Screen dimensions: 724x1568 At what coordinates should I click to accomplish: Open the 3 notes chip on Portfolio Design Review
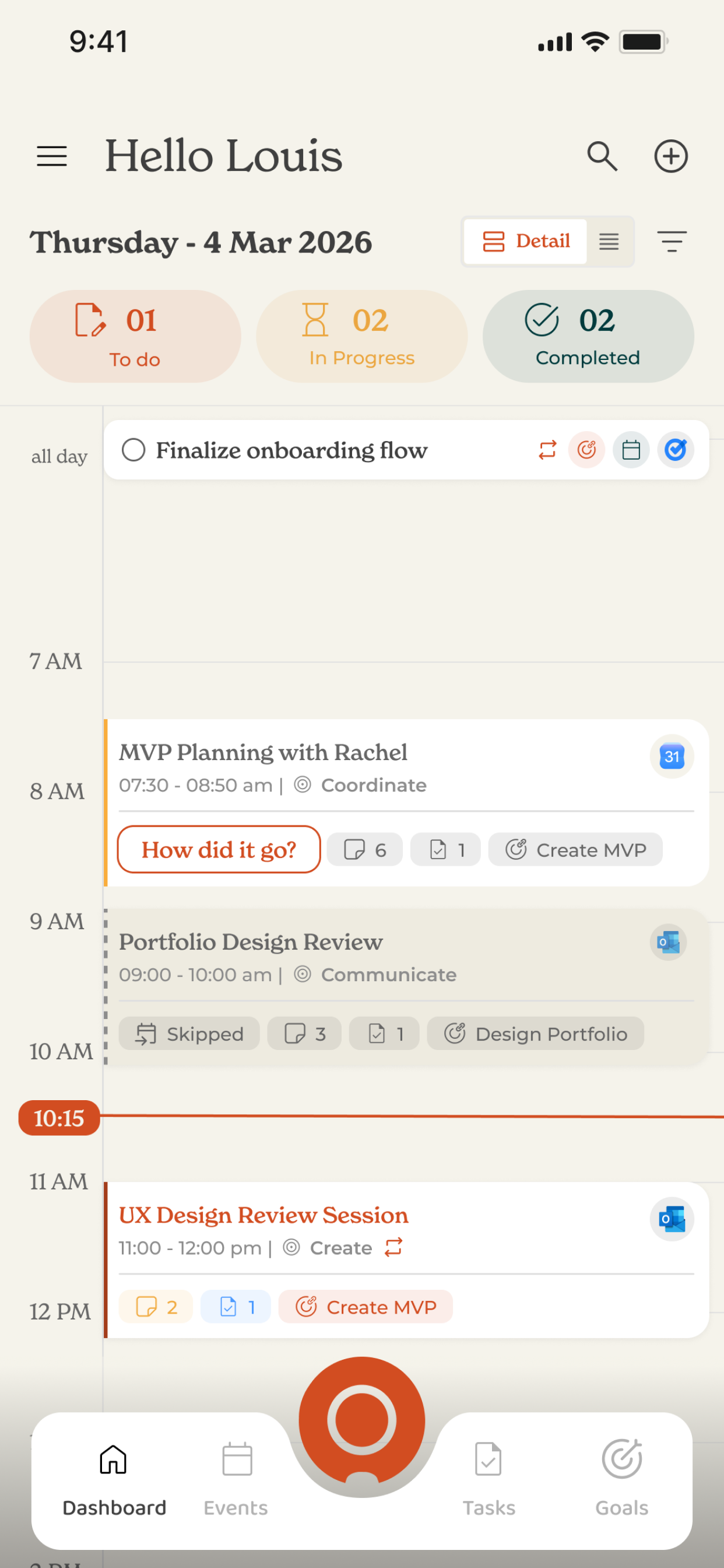[304, 1034]
